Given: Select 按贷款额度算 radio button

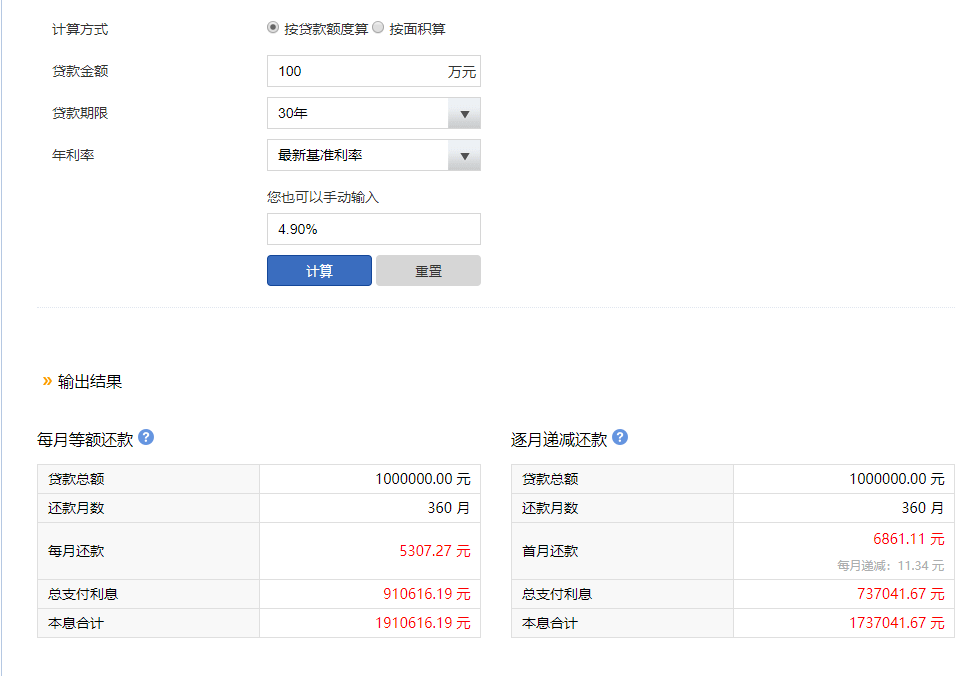Looking at the screenshot, I should coord(272,27).
